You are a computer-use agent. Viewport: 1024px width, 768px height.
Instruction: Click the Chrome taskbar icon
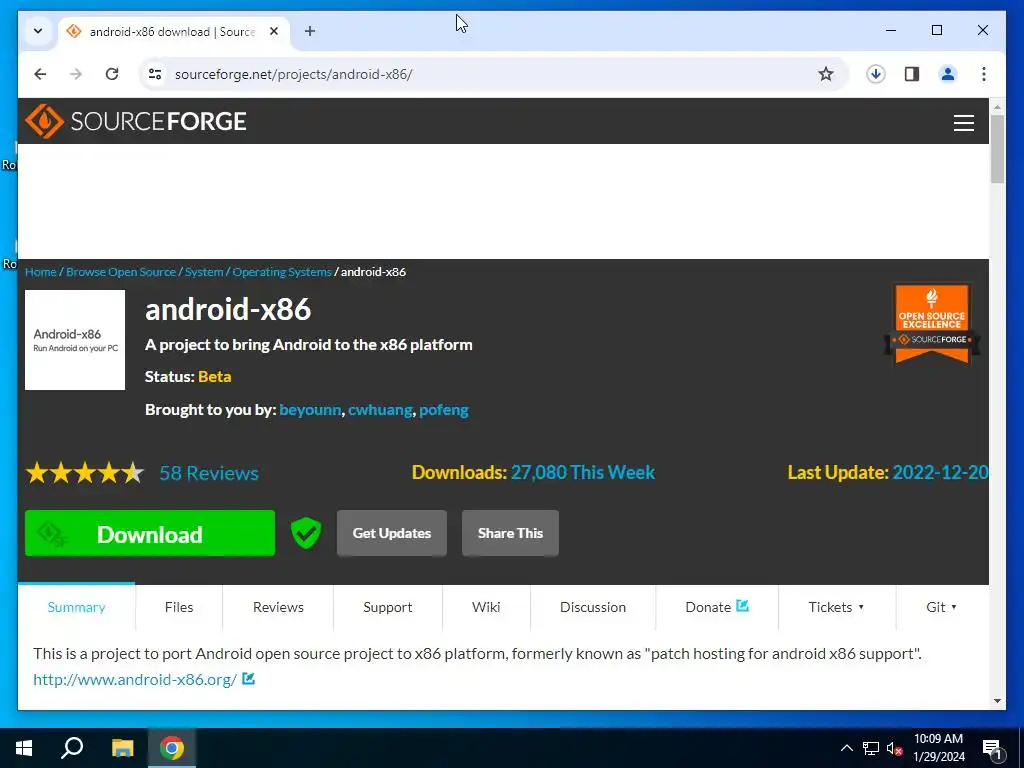click(x=172, y=748)
